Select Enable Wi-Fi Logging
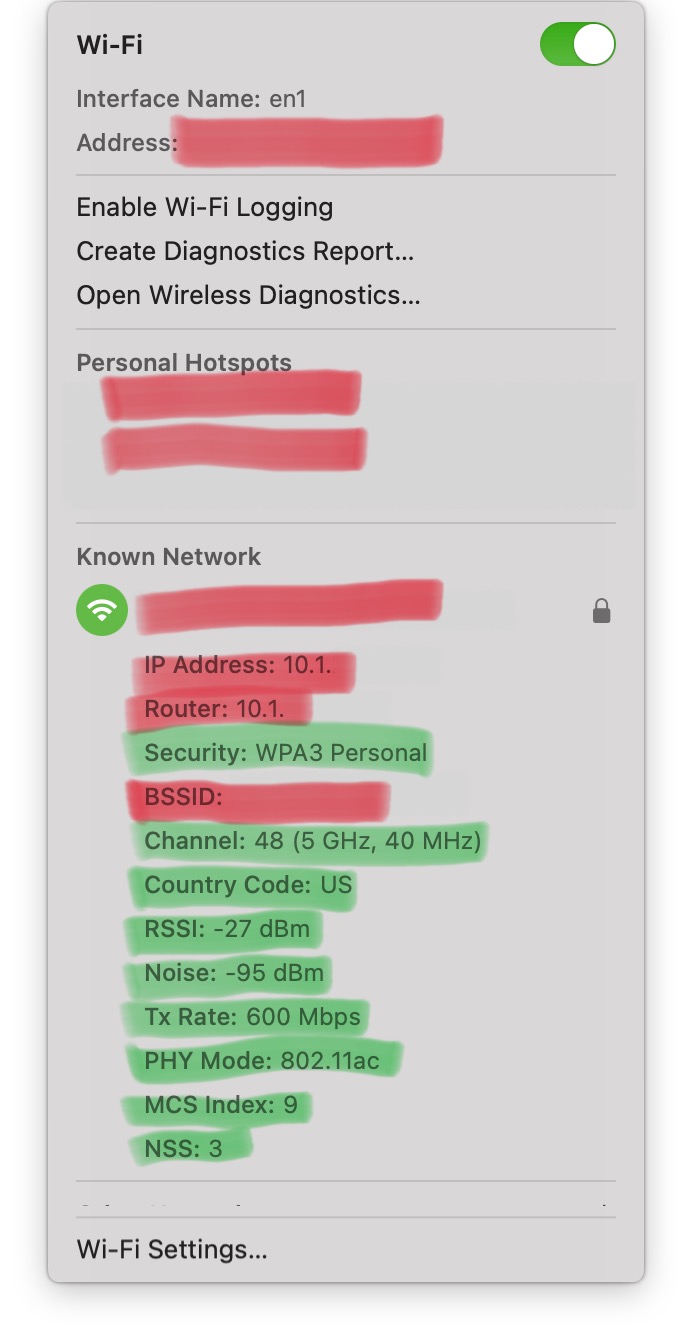This screenshot has width=692, height=1338. tap(205, 207)
